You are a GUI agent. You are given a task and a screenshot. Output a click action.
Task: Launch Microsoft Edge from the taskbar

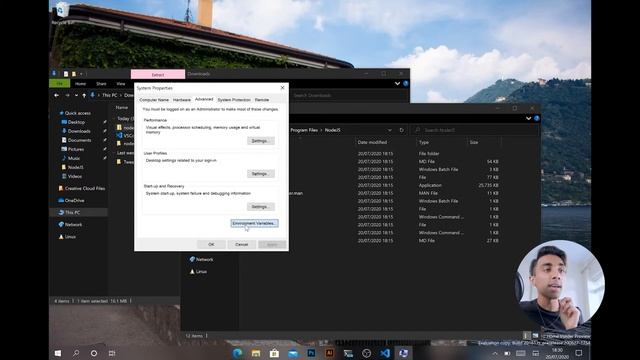(238, 353)
